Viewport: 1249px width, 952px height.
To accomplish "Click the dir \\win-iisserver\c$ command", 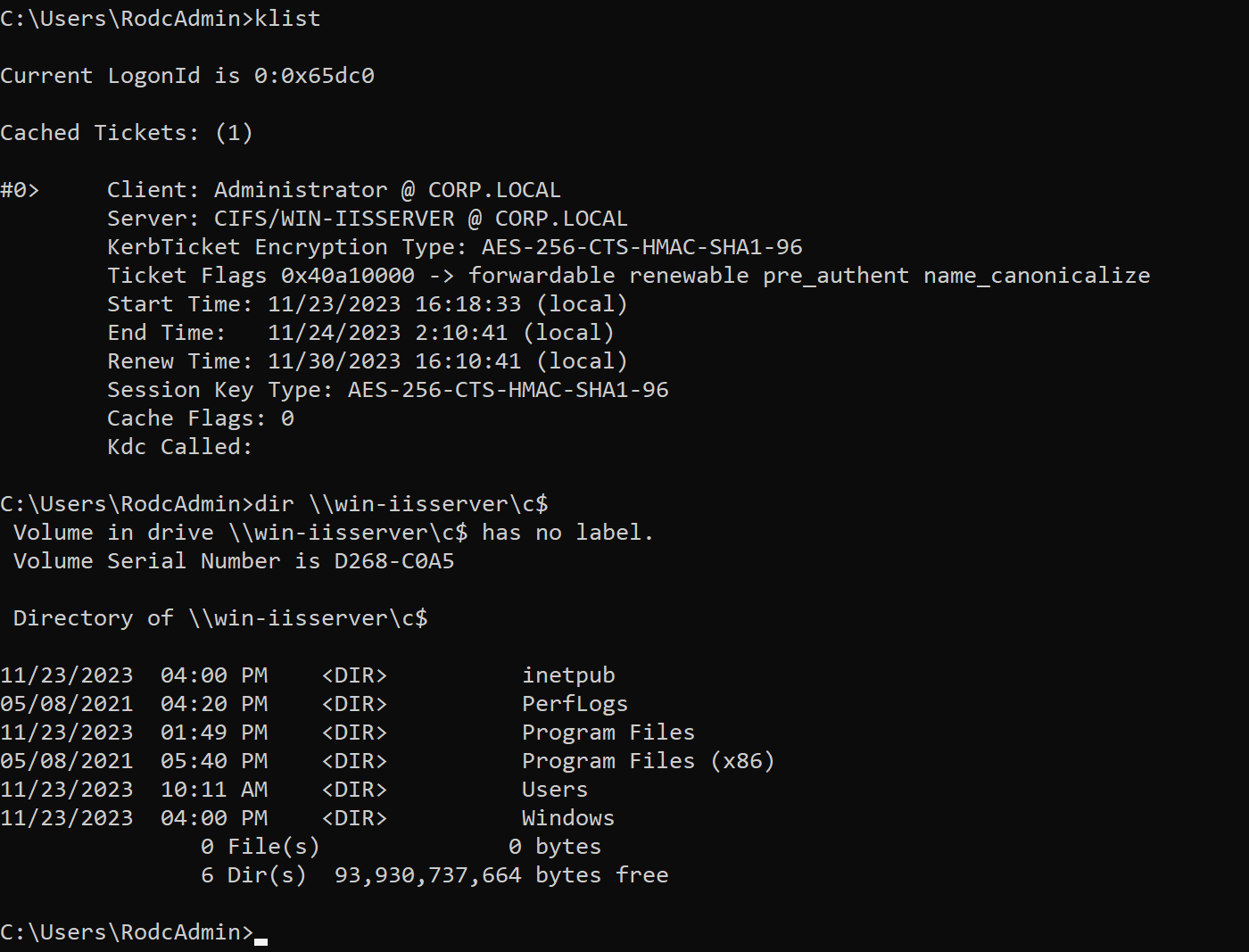I will [401, 504].
